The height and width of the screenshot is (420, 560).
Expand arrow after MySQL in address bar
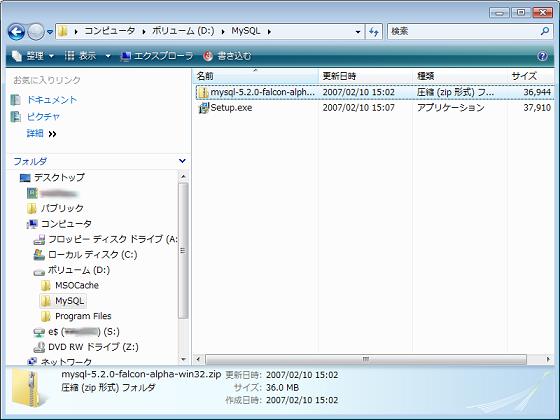coord(269,32)
